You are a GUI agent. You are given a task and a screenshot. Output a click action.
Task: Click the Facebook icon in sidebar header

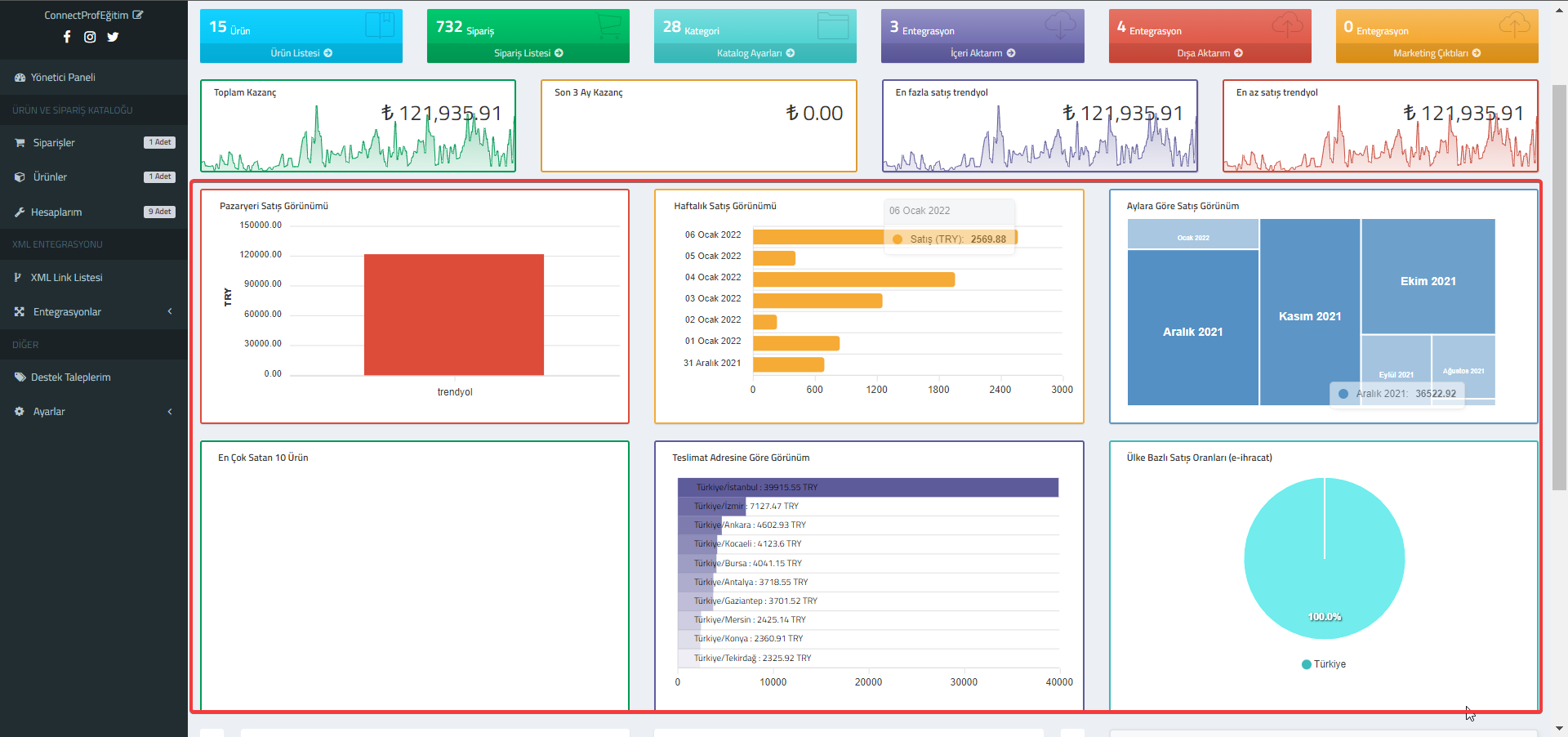pos(67,37)
